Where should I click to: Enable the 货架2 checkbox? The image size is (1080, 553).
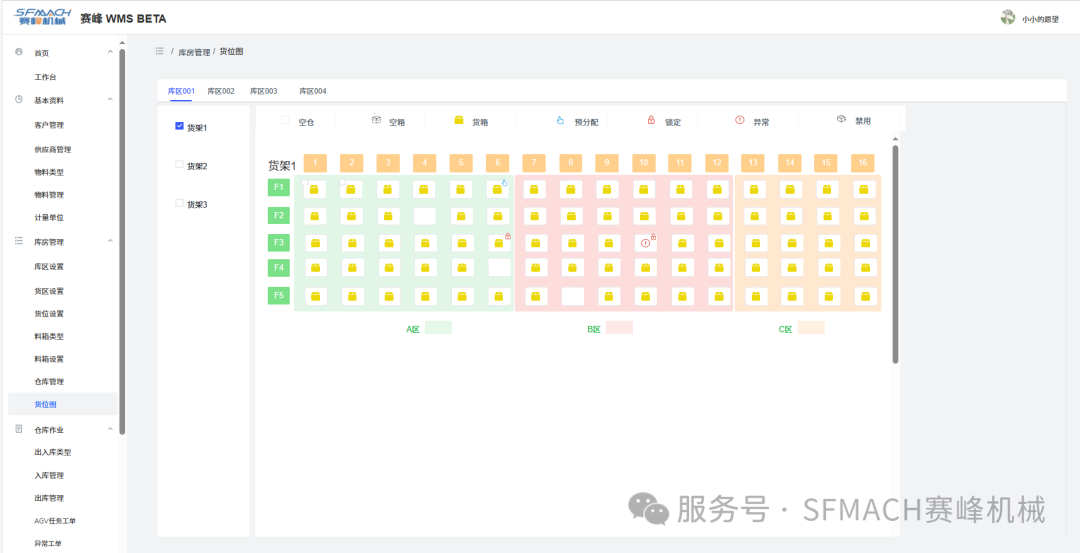(x=179, y=165)
